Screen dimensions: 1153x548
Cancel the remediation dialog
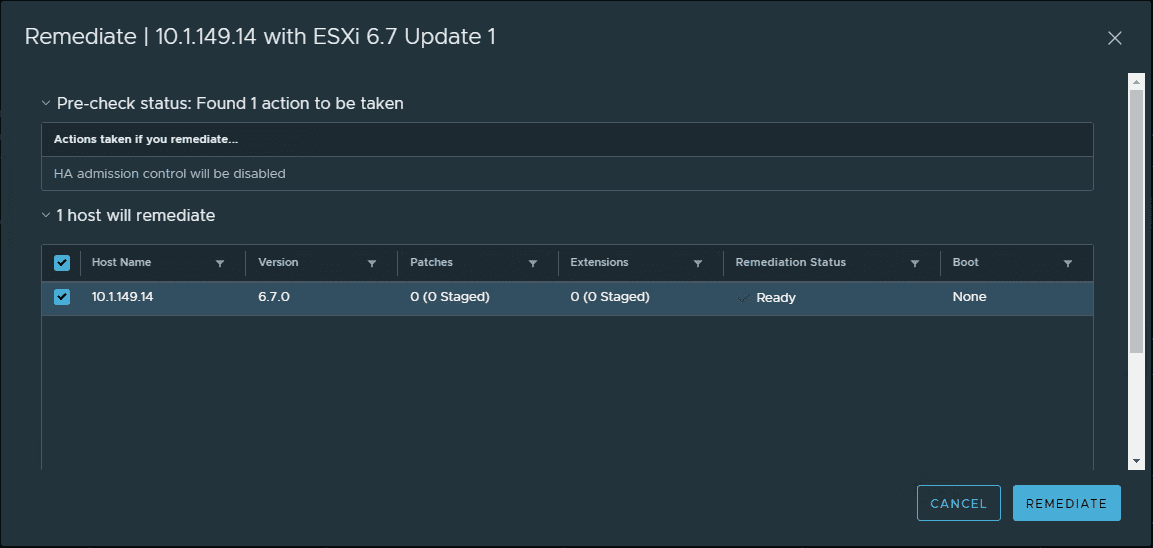tap(958, 503)
